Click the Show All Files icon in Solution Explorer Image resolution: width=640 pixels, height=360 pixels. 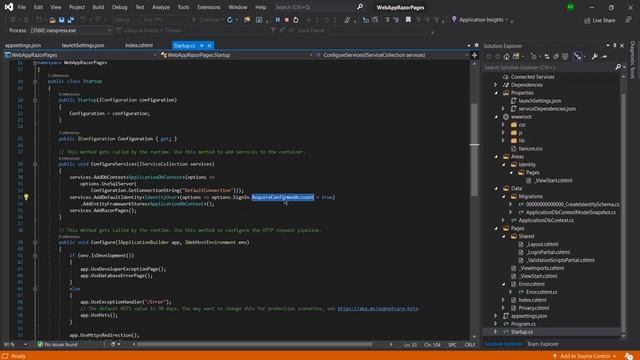(x=565, y=56)
